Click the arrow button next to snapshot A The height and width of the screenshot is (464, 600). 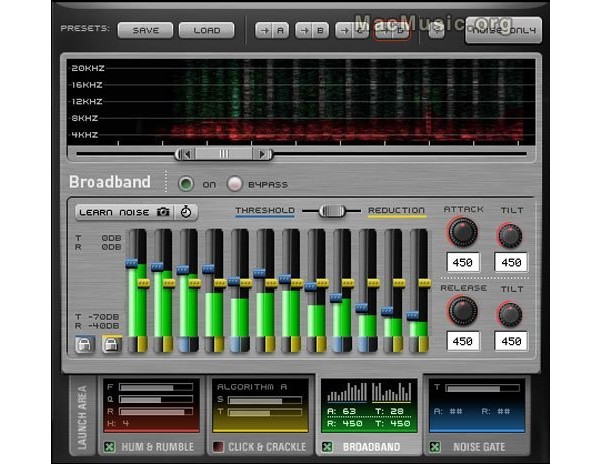pos(264,31)
